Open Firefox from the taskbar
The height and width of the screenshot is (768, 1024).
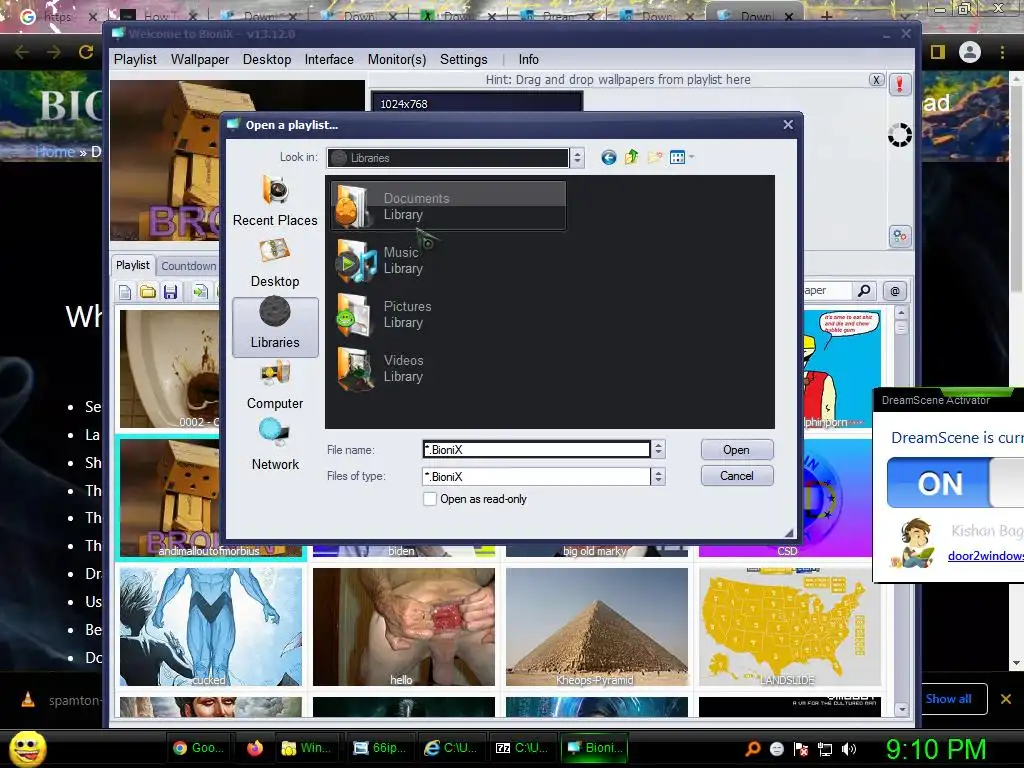point(255,748)
